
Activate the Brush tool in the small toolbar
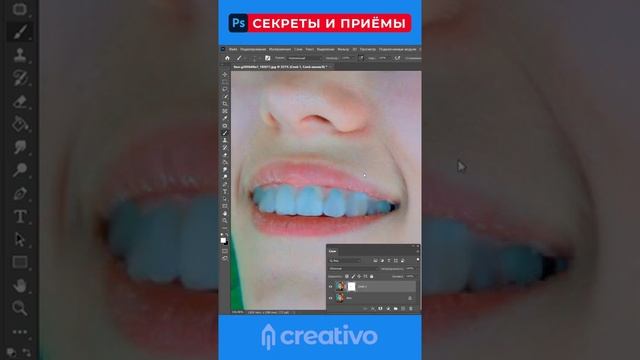tap(225, 133)
